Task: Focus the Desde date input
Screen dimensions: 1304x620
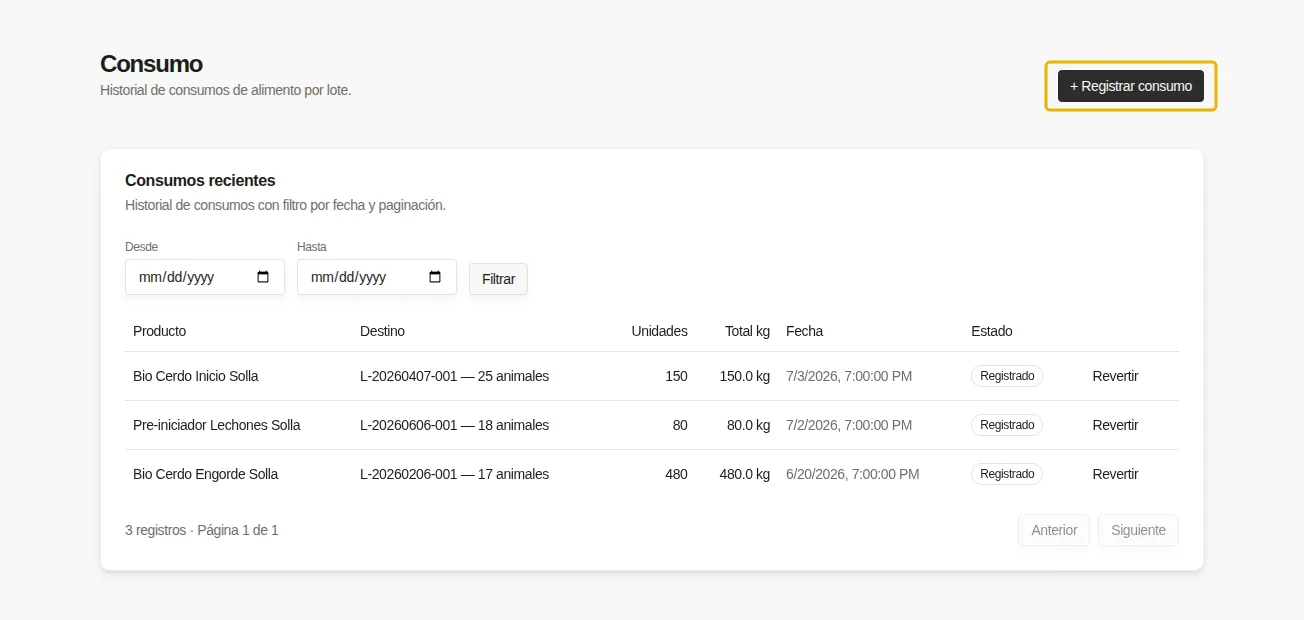Action: tap(205, 277)
